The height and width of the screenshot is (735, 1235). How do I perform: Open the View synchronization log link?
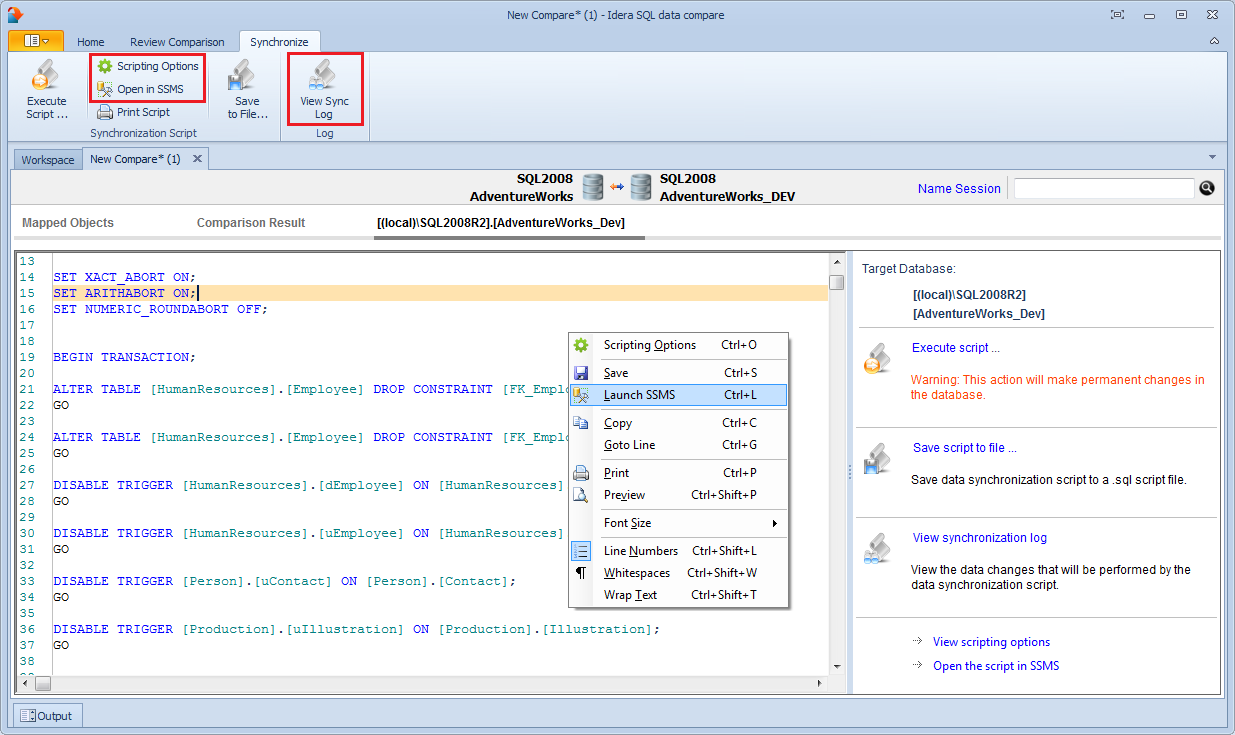point(979,538)
